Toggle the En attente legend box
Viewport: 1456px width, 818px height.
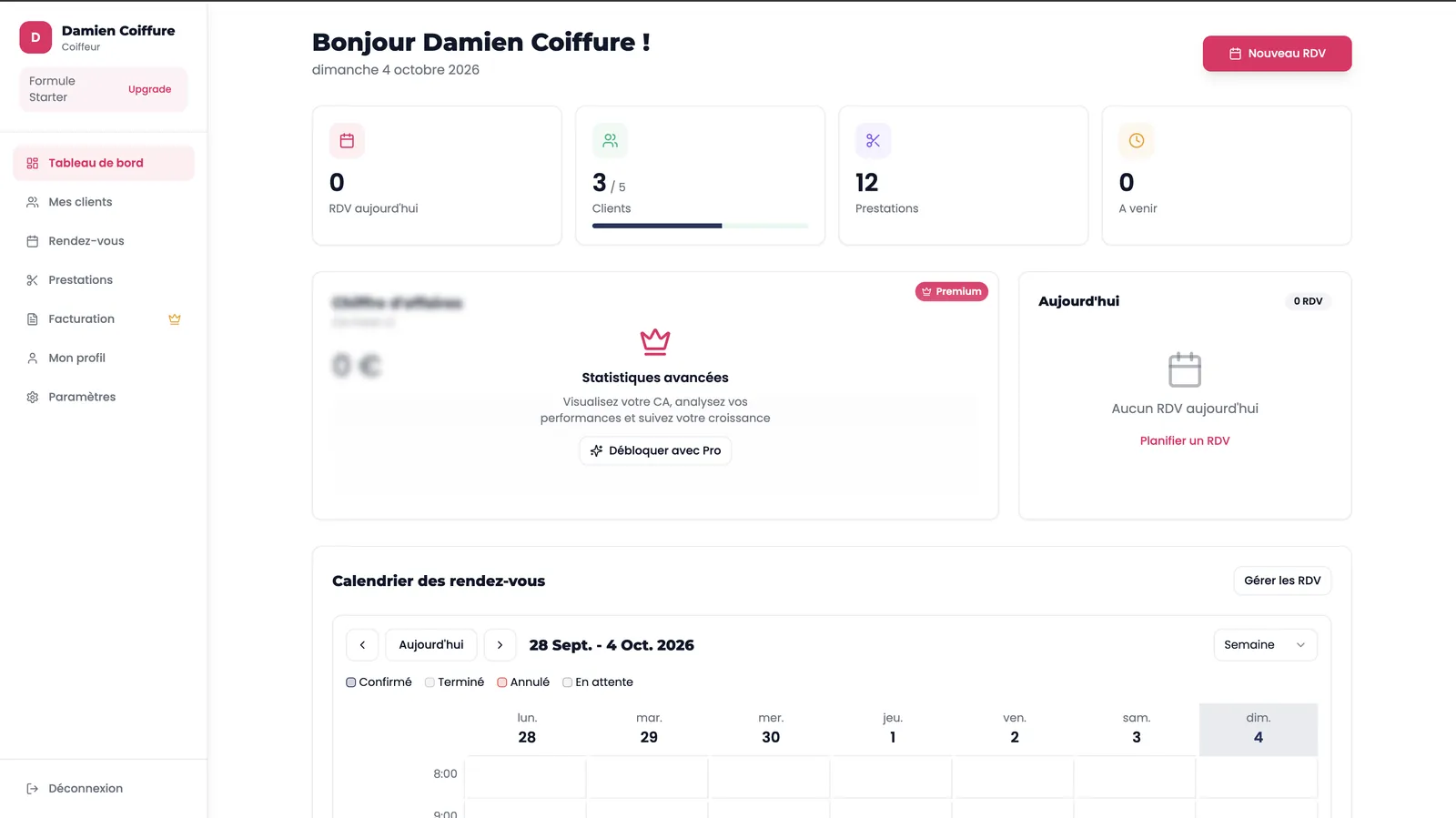coord(568,682)
